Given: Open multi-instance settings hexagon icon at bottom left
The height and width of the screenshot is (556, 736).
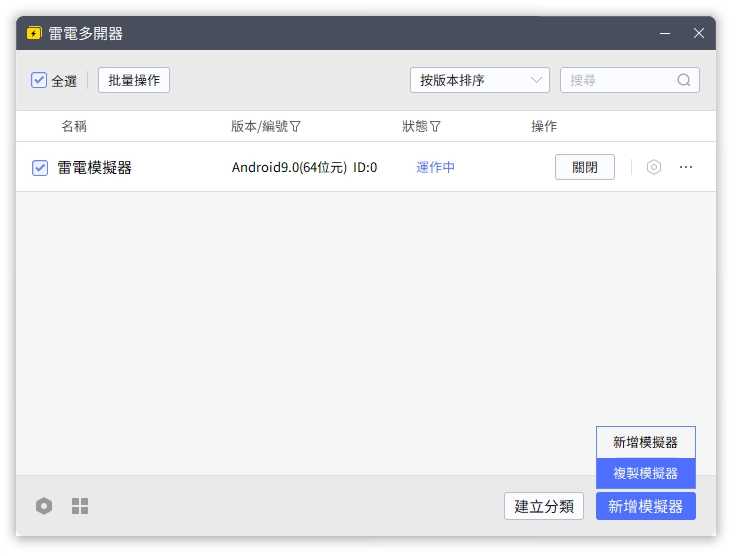Looking at the screenshot, I should pyautogui.click(x=44, y=506).
